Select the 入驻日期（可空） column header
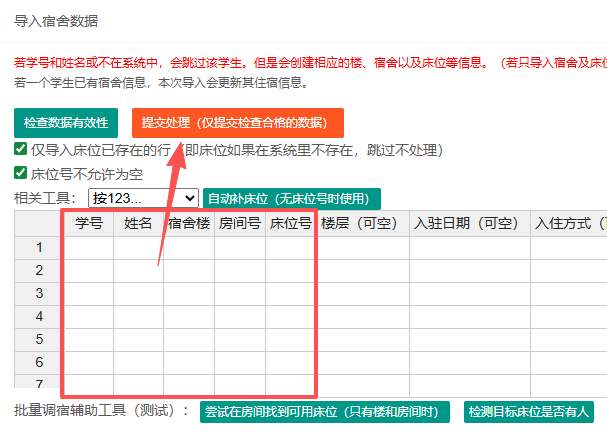 pyautogui.click(x=469, y=224)
